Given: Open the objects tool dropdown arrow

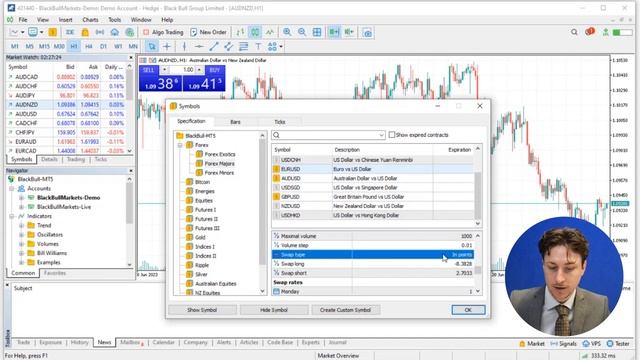Looking at the screenshot, I should (x=281, y=47).
